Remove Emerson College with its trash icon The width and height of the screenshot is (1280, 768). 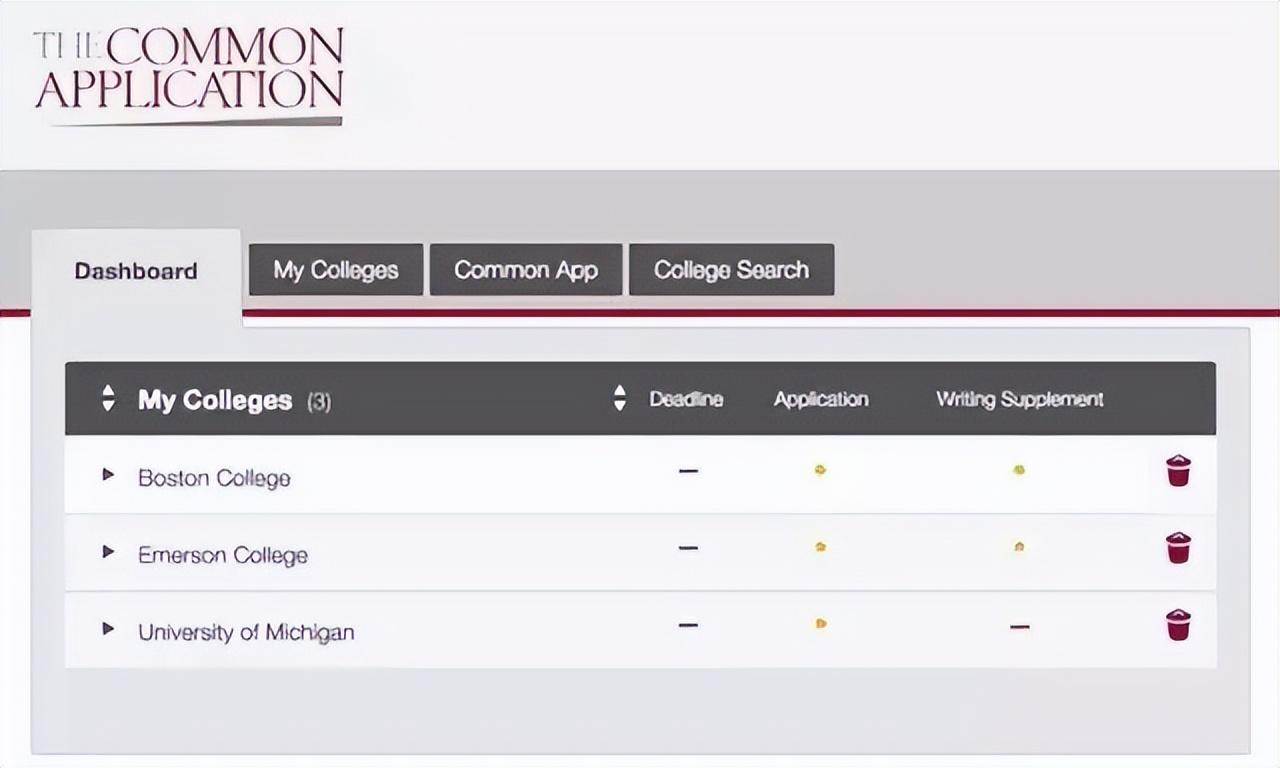[1179, 548]
